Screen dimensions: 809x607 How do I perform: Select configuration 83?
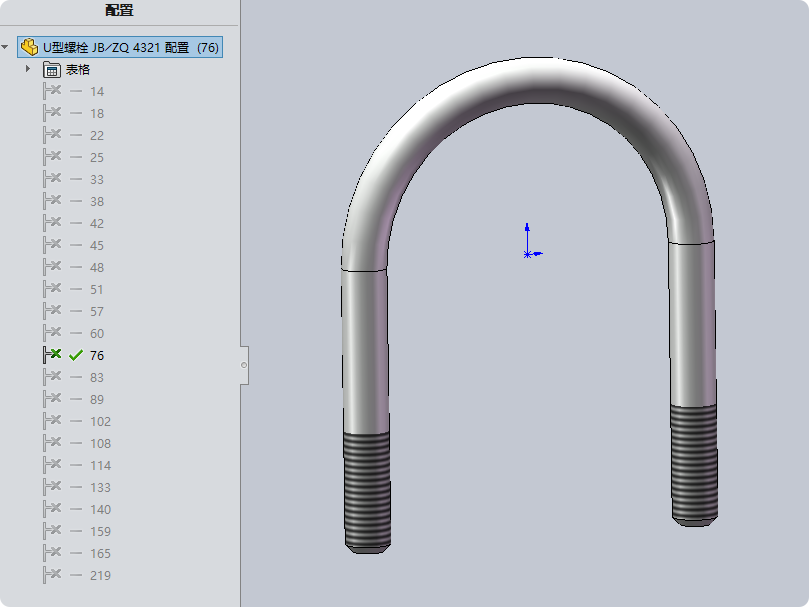[x=97, y=377]
